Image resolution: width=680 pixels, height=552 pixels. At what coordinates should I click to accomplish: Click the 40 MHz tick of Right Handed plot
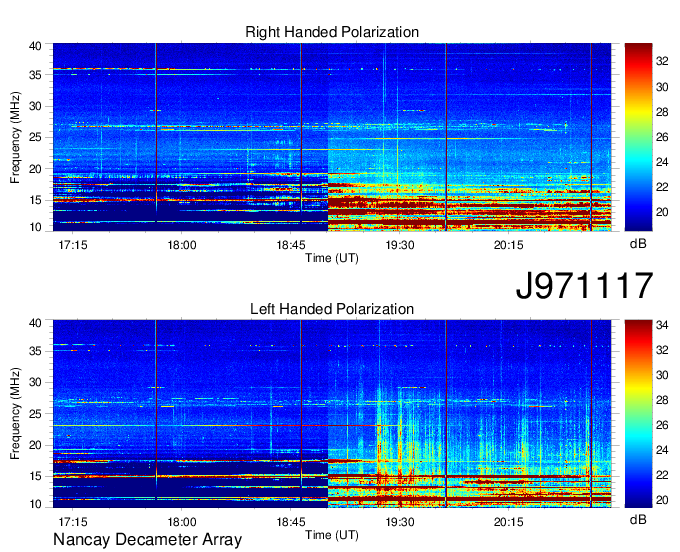point(35,46)
